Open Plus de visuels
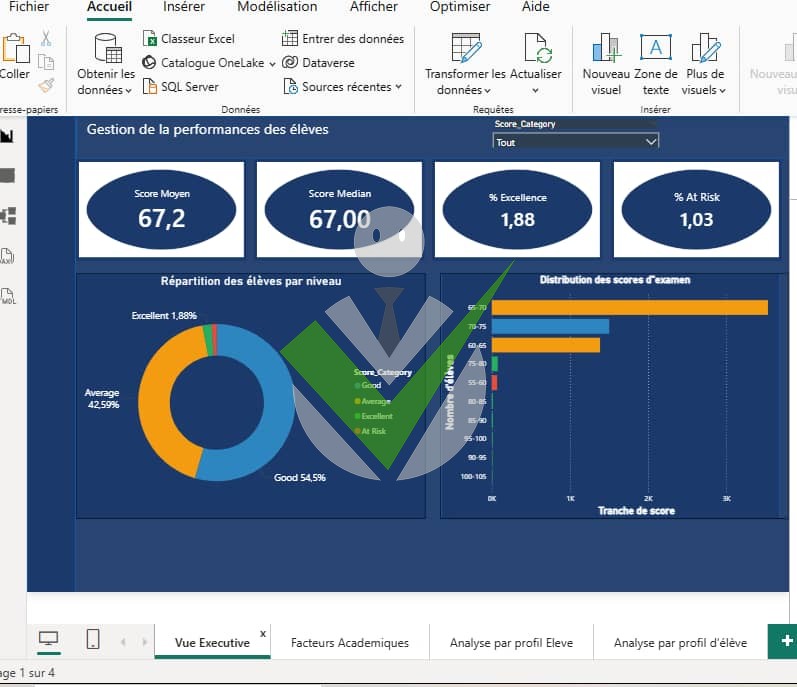 (704, 64)
